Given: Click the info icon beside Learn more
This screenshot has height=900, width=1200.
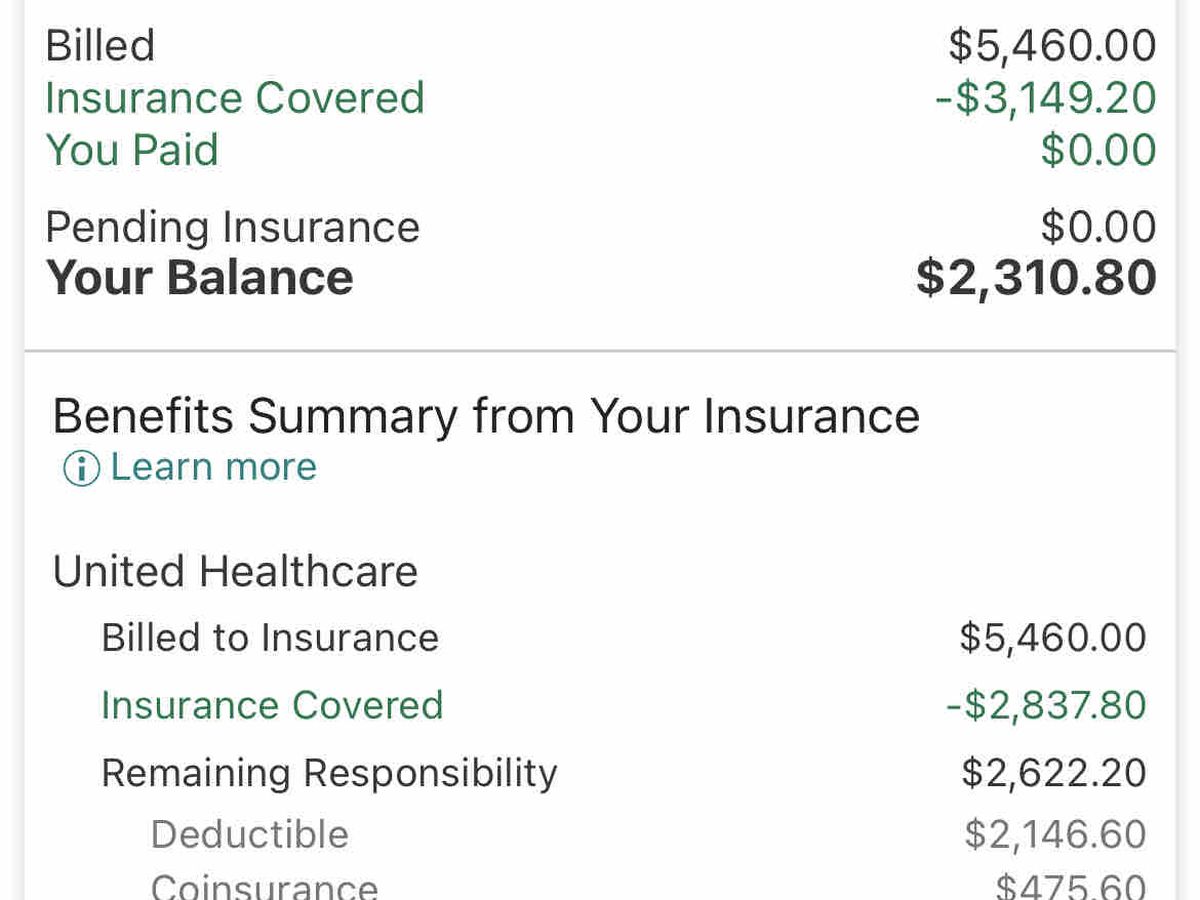Looking at the screenshot, I should (x=81, y=468).
